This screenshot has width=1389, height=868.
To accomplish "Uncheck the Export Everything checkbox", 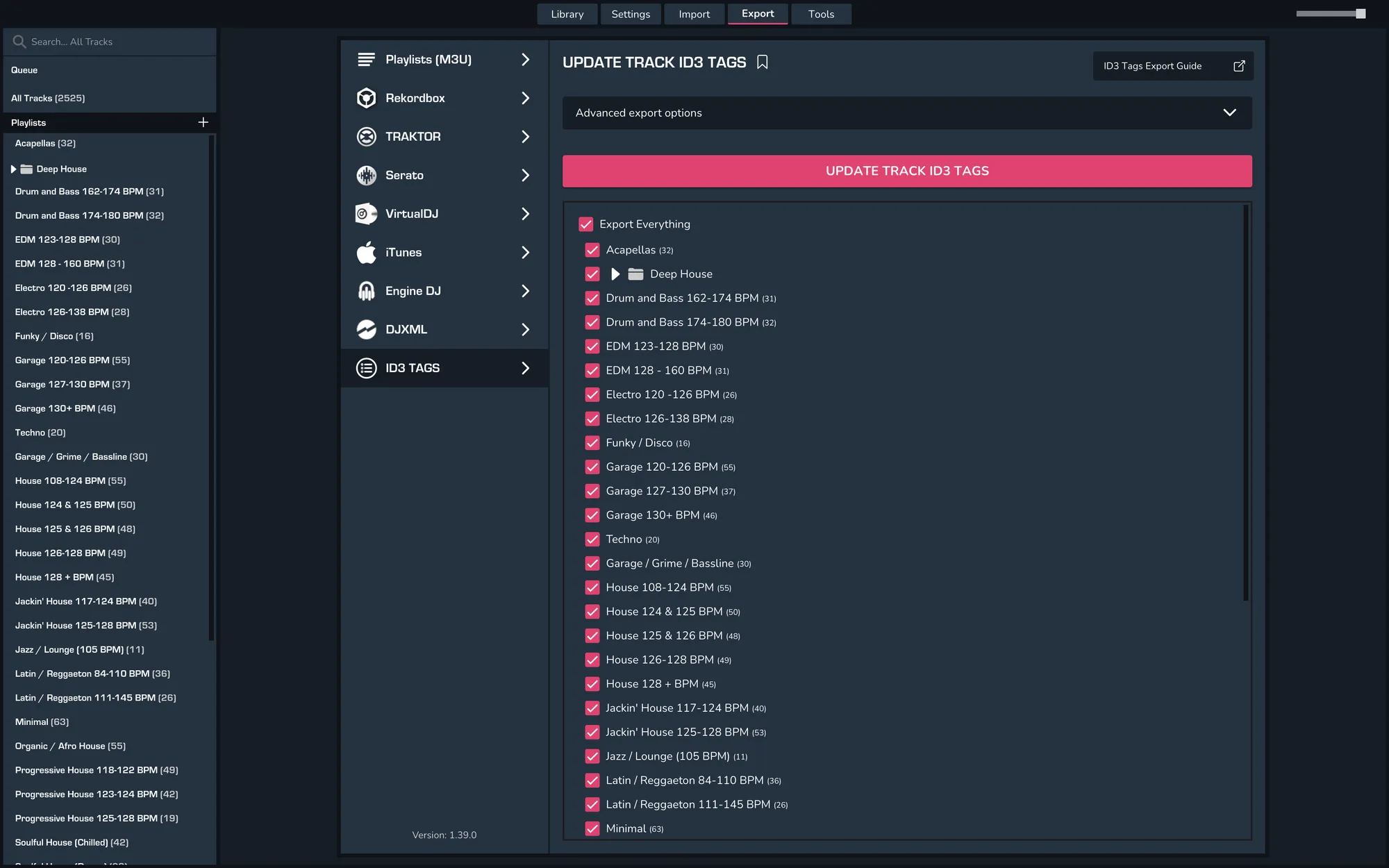I will 585,224.
